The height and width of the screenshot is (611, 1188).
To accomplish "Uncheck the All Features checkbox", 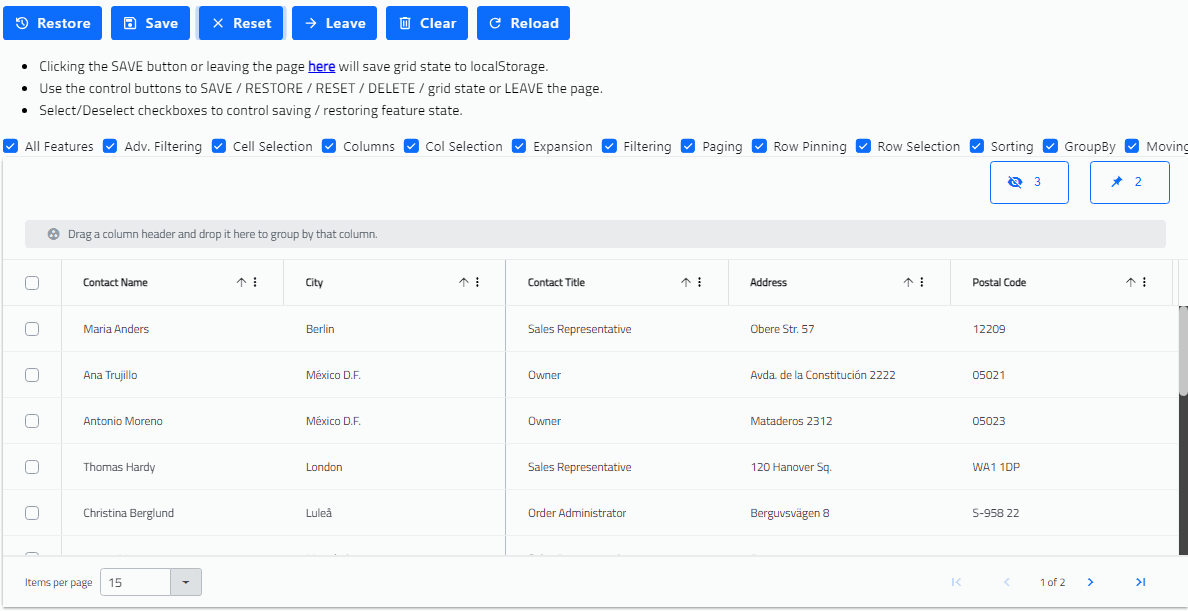I will tap(11, 146).
